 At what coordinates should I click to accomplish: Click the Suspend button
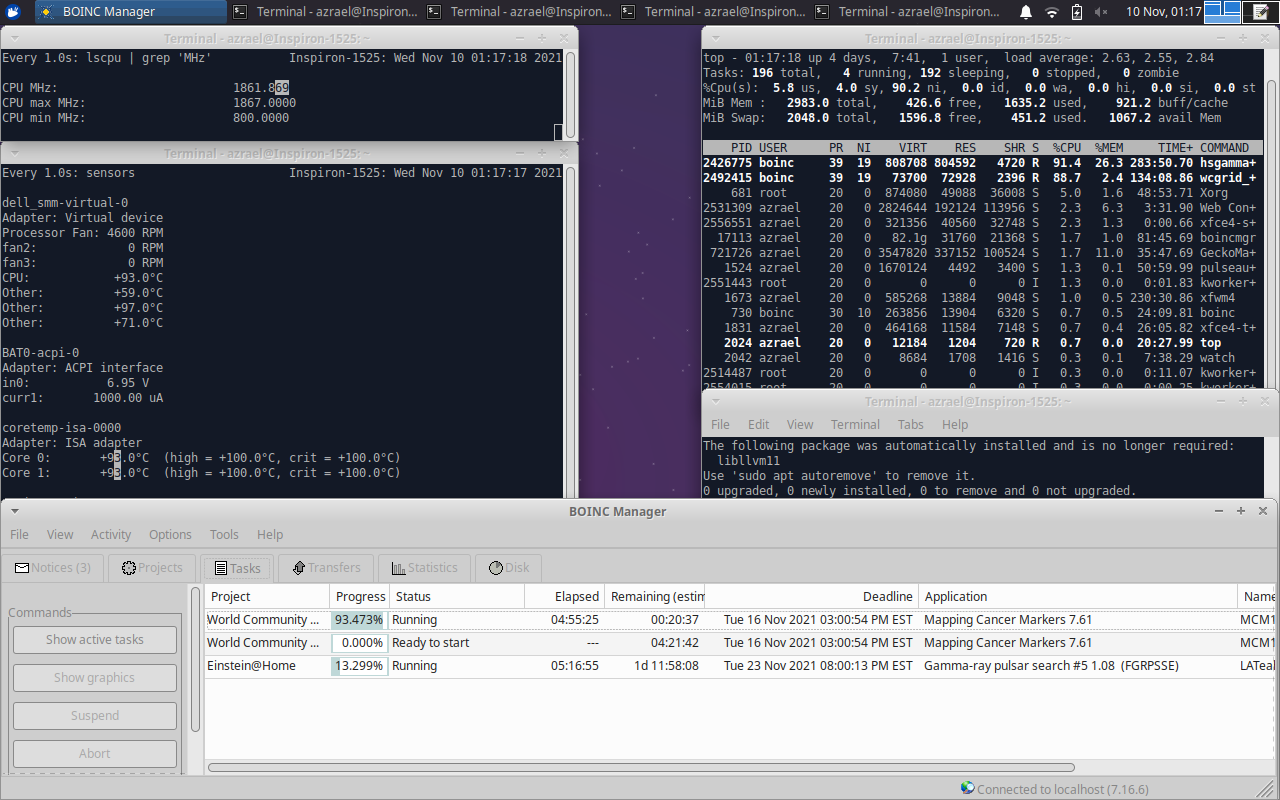pyautogui.click(x=95, y=716)
